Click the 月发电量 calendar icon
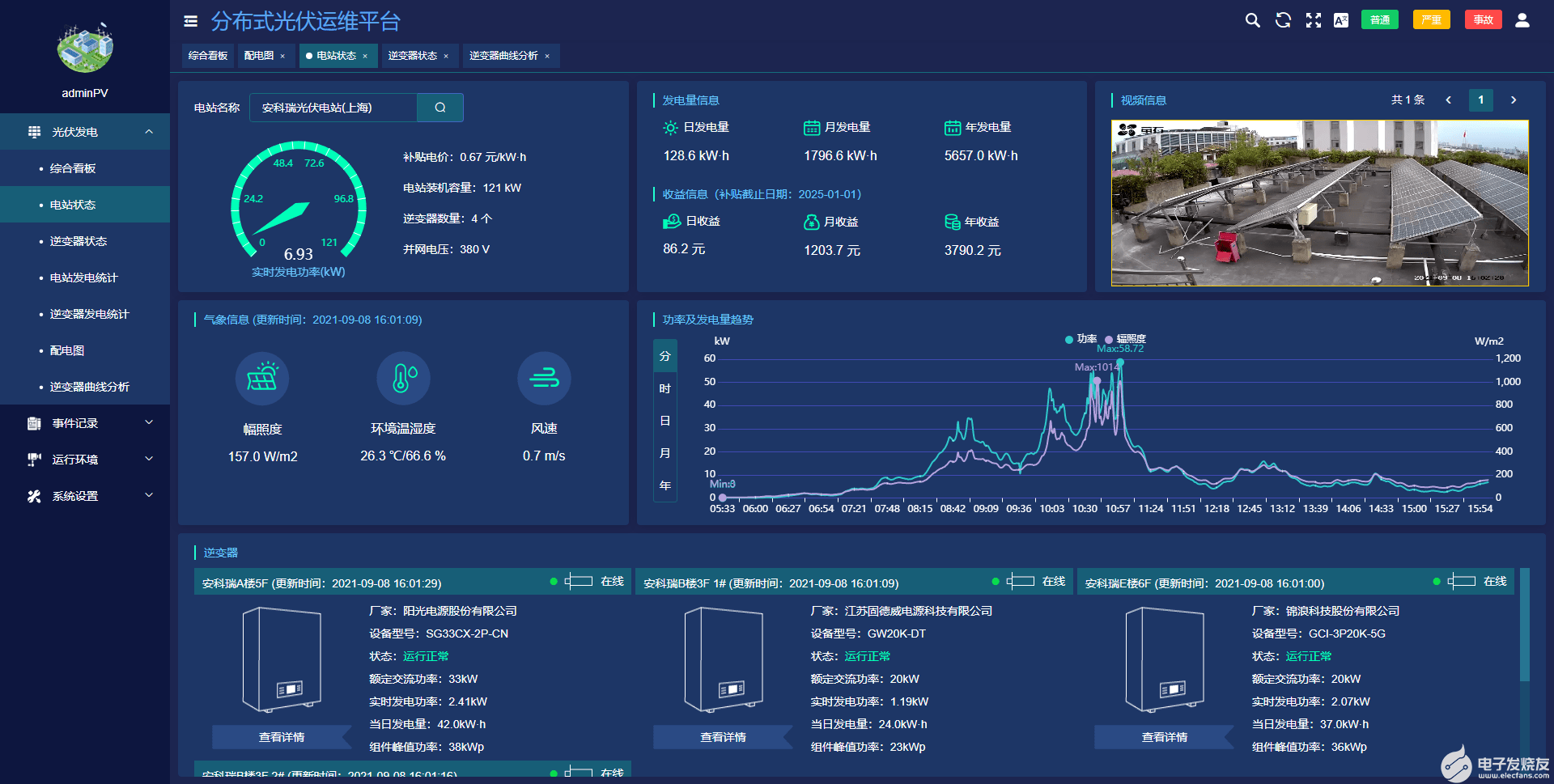The width and height of the screenshot is (1554, 784). tap(812, 128)
